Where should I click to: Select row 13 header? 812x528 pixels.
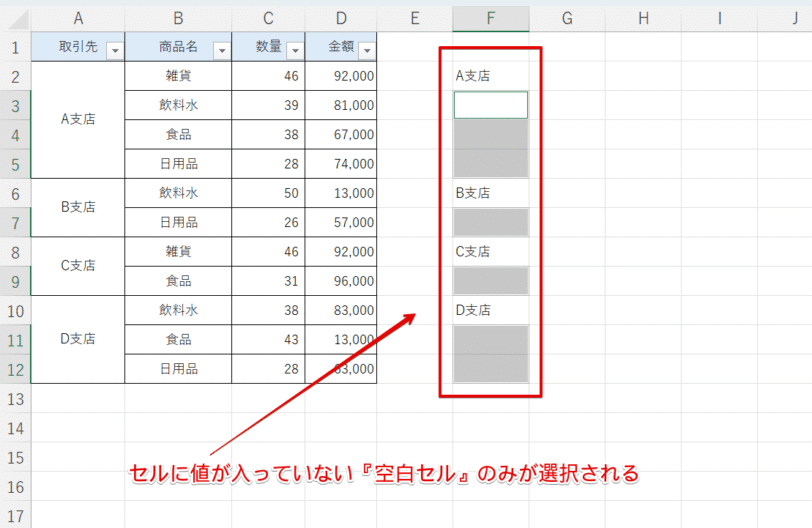pyautogui.click(x=16, y=399)
